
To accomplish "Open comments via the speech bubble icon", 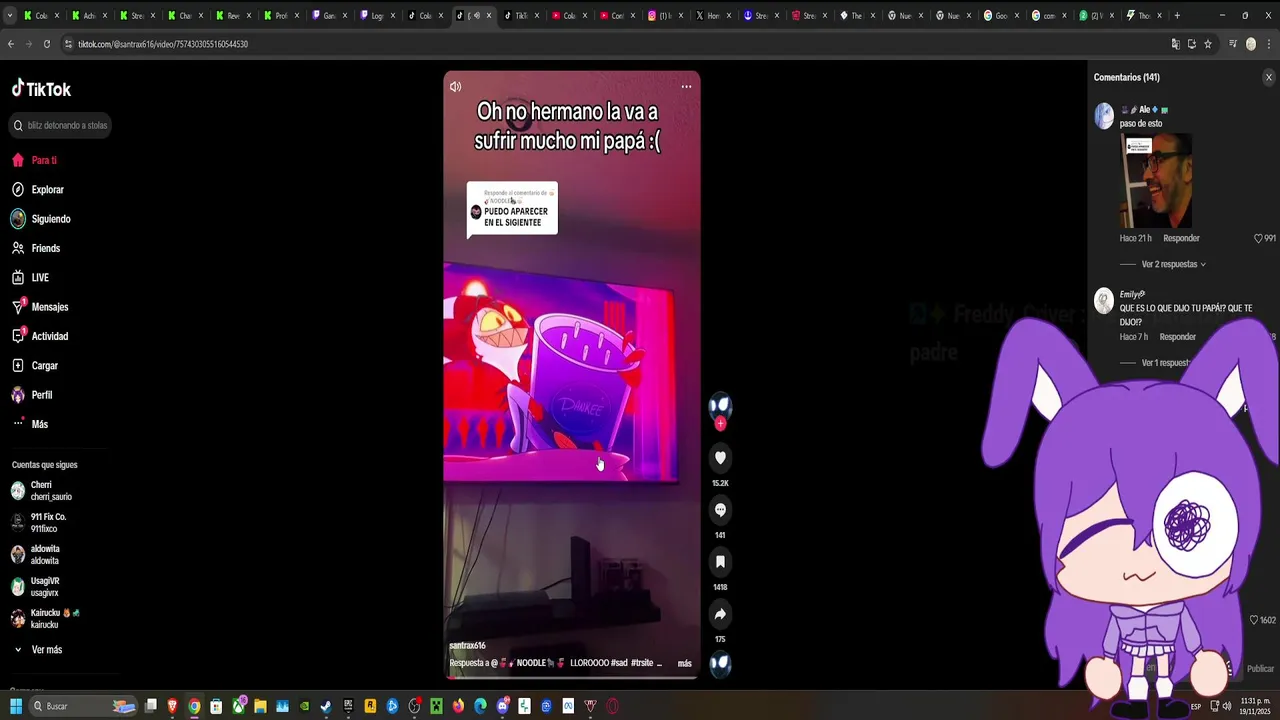I will coord(720,510).
